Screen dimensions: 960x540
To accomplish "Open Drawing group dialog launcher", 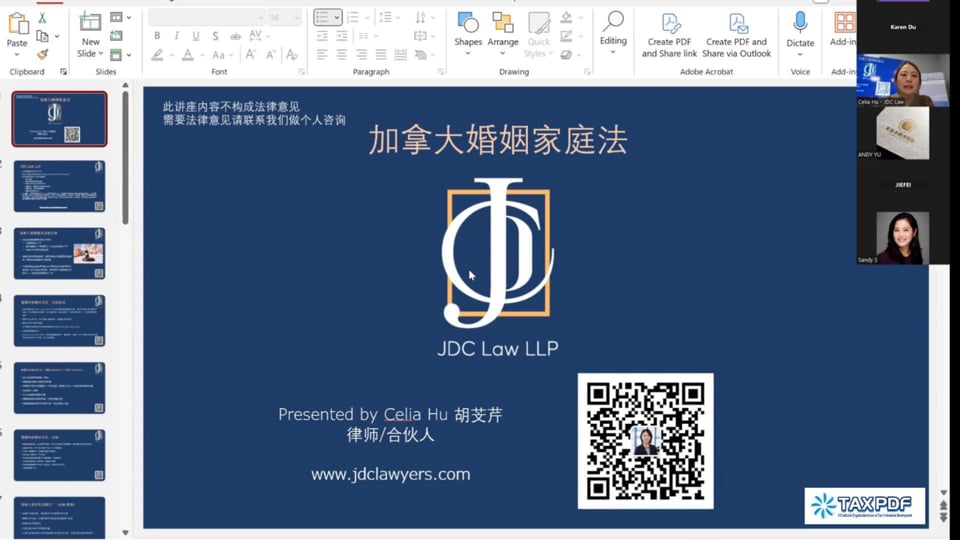I will pos(587,72).
